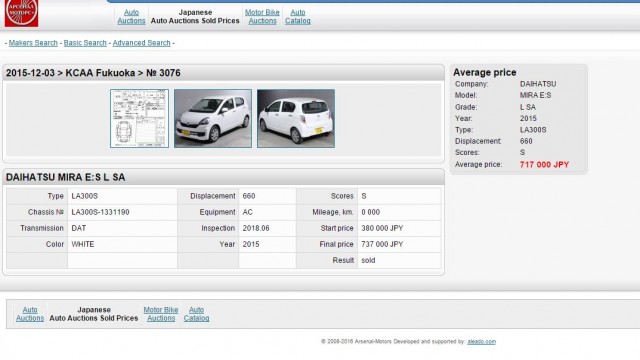Click the DAIHATSU MIRA E:S L SA heading

click(x=65, y=177)
